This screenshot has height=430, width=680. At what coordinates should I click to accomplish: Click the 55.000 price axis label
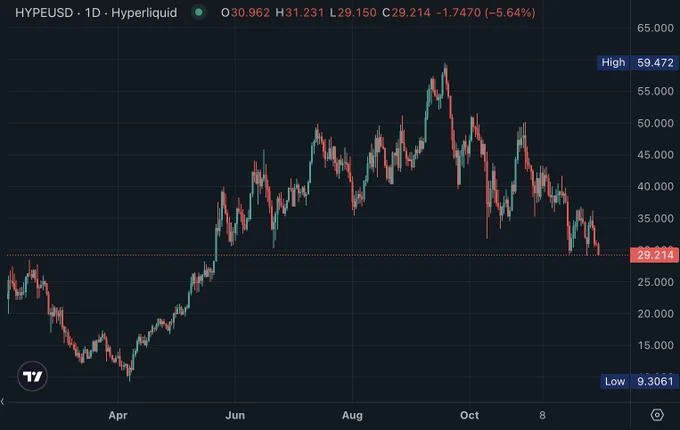point(655,91)
